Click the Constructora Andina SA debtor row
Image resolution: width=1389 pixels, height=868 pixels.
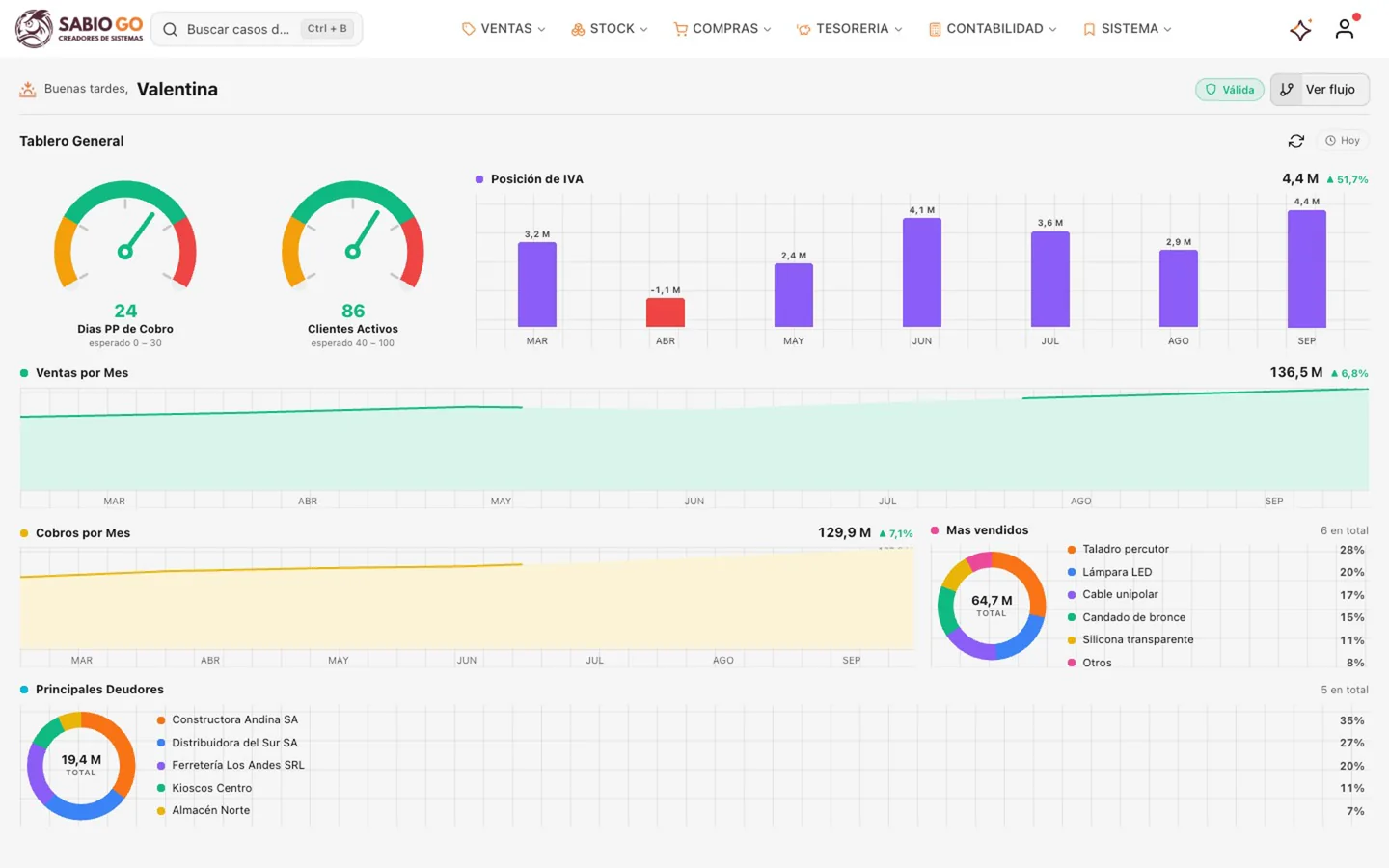click(x=762, y=720)
